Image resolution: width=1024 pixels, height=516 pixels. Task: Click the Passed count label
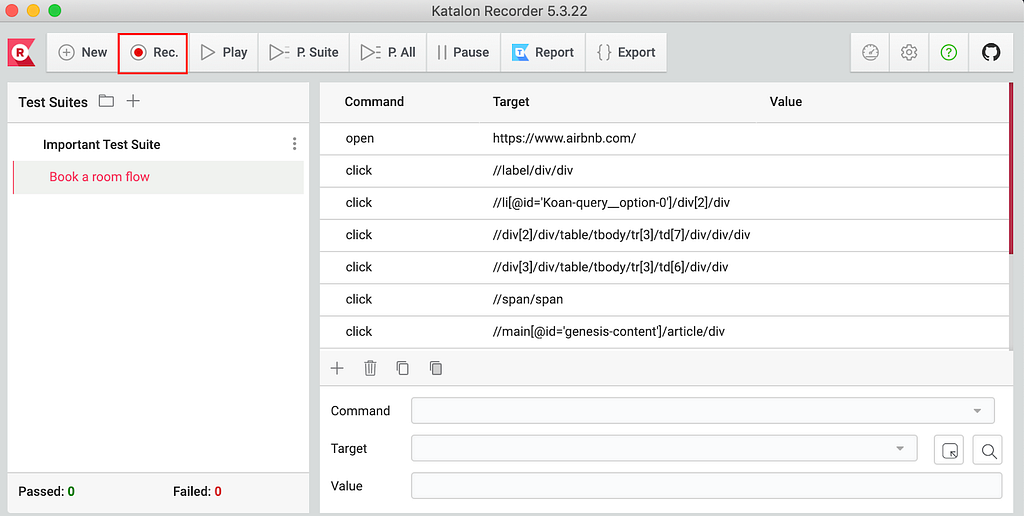click(x=46, y=491)
